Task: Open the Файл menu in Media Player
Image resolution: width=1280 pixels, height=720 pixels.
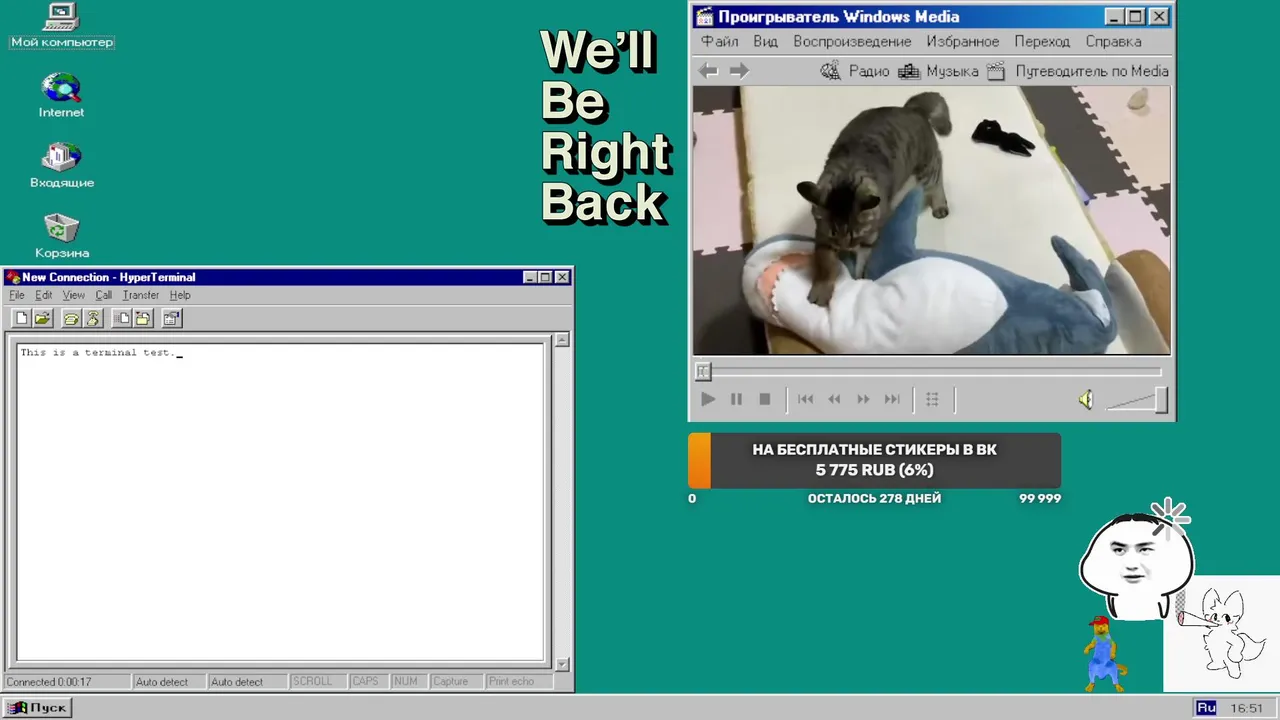Action: 720,42
